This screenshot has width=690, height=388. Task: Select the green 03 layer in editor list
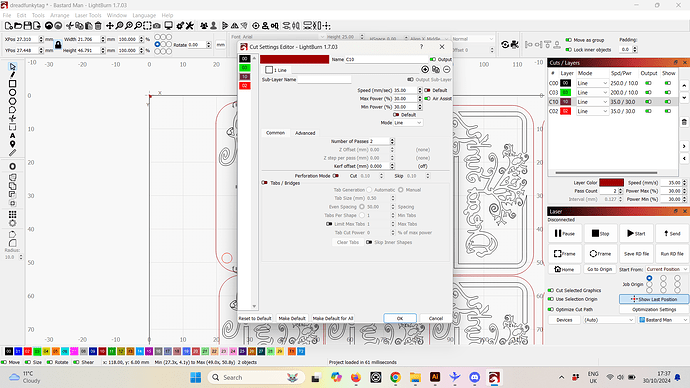tap(245, 68)
